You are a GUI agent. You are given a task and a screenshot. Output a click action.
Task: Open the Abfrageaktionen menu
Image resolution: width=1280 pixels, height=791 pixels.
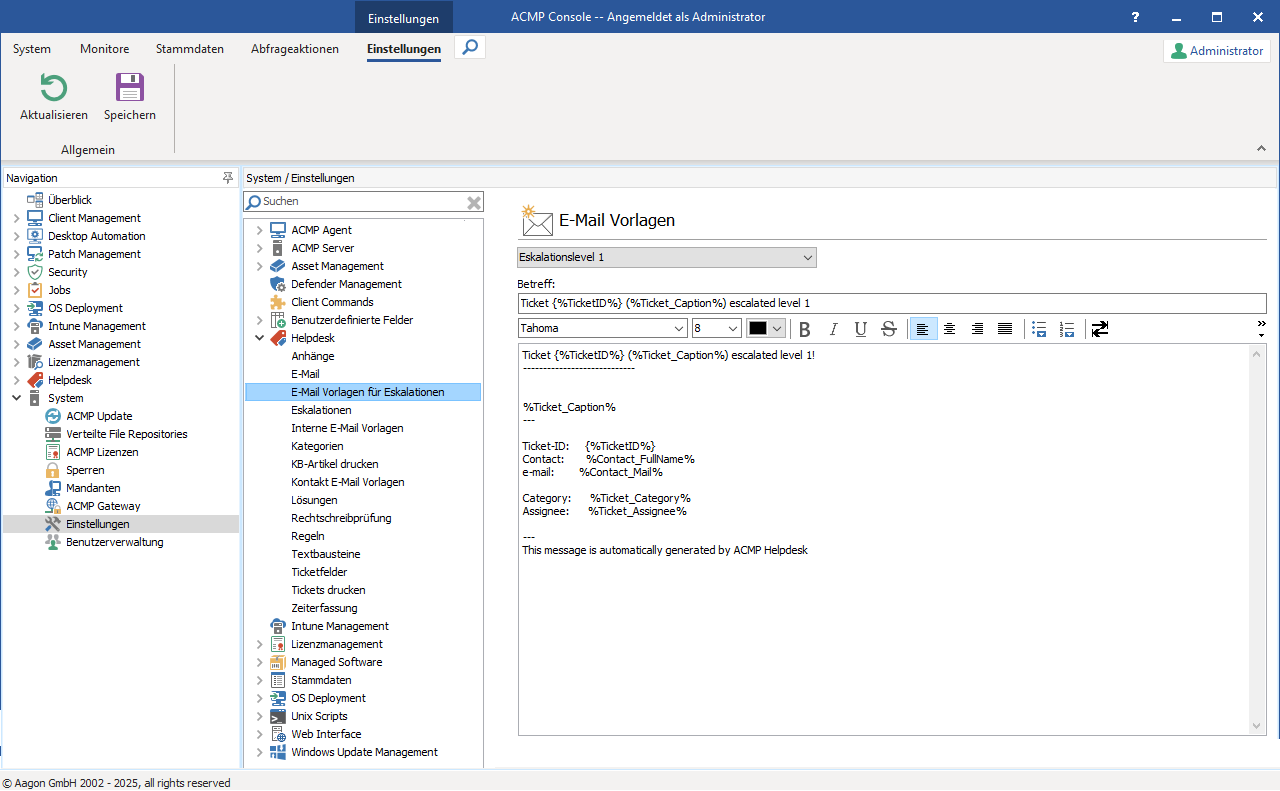click(x=294, y=48)
